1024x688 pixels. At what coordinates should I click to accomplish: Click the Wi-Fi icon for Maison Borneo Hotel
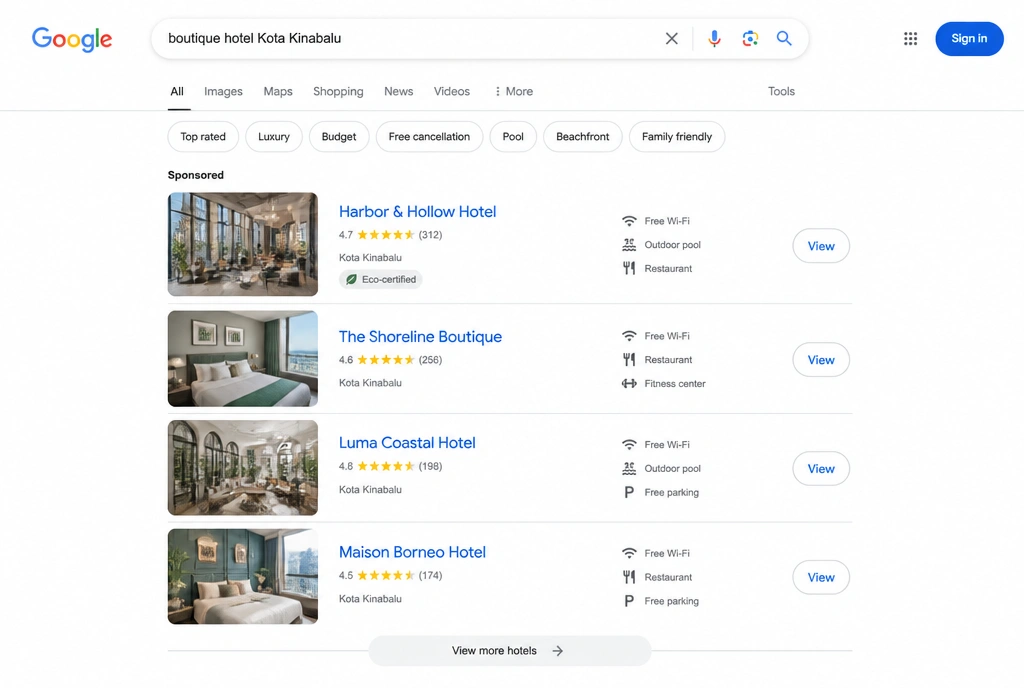[629, 553]
